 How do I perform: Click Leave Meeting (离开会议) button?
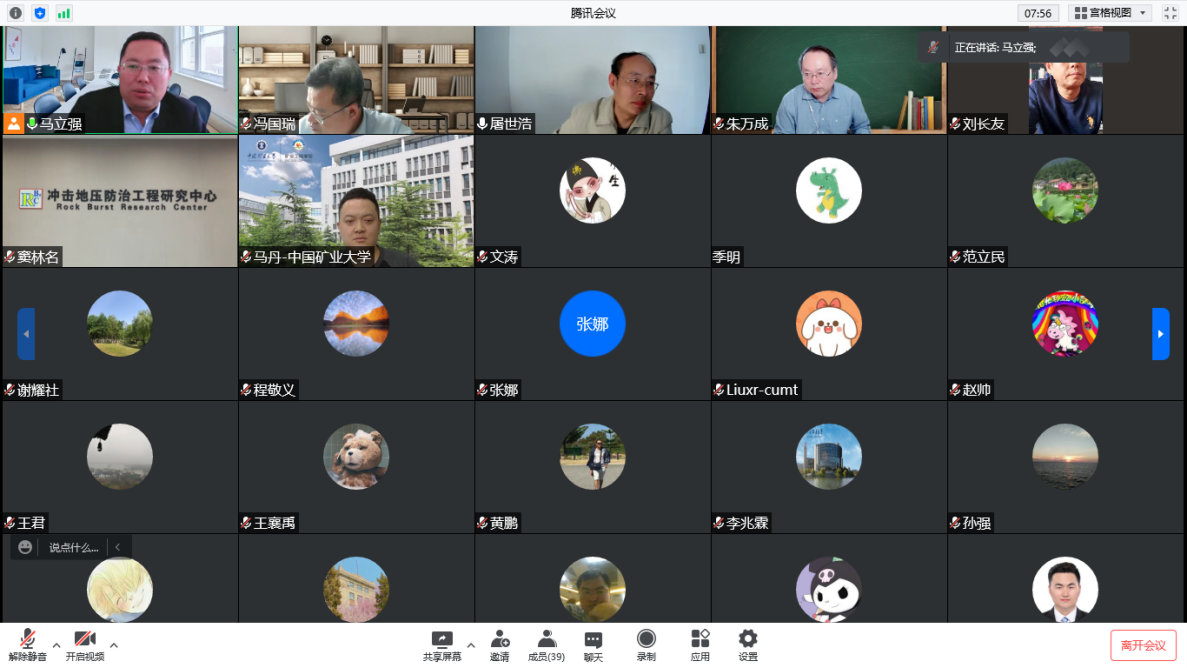[x=1143, y=645]
